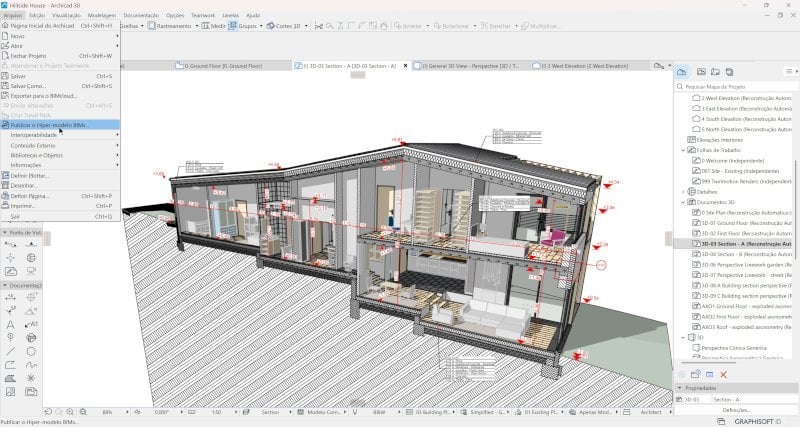The image size is (800, 427).
Task: Select the Label tool (A1) in toolbox
Action: click(31, 324)
